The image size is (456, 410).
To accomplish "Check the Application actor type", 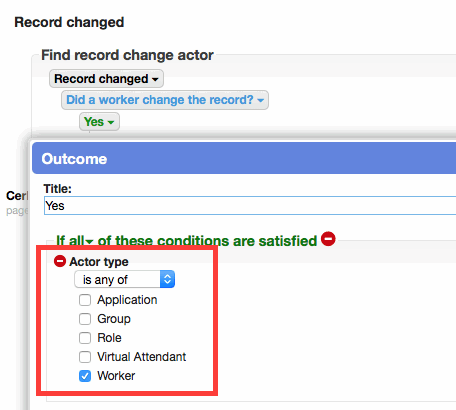I will (85, 300).
